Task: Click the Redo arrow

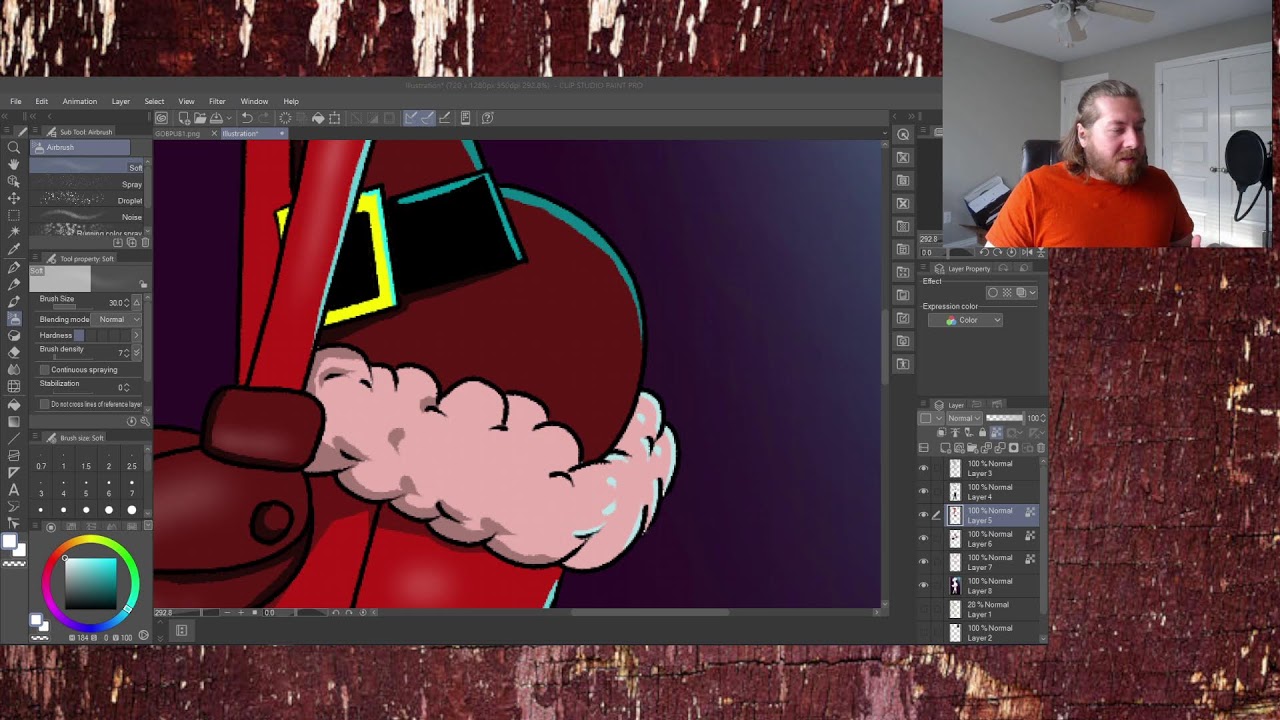Action: [x=262, y=118]
